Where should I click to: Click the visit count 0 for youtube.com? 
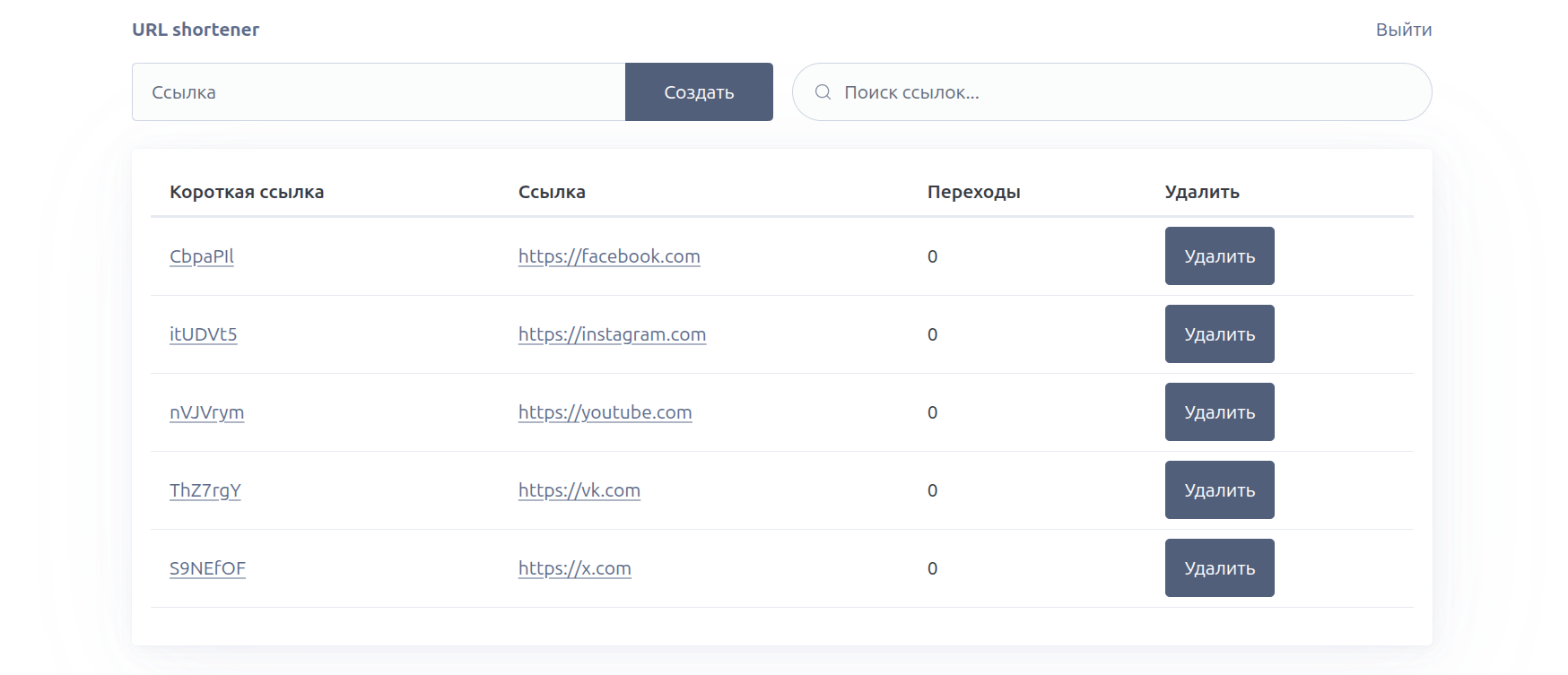tap(933, 412)
